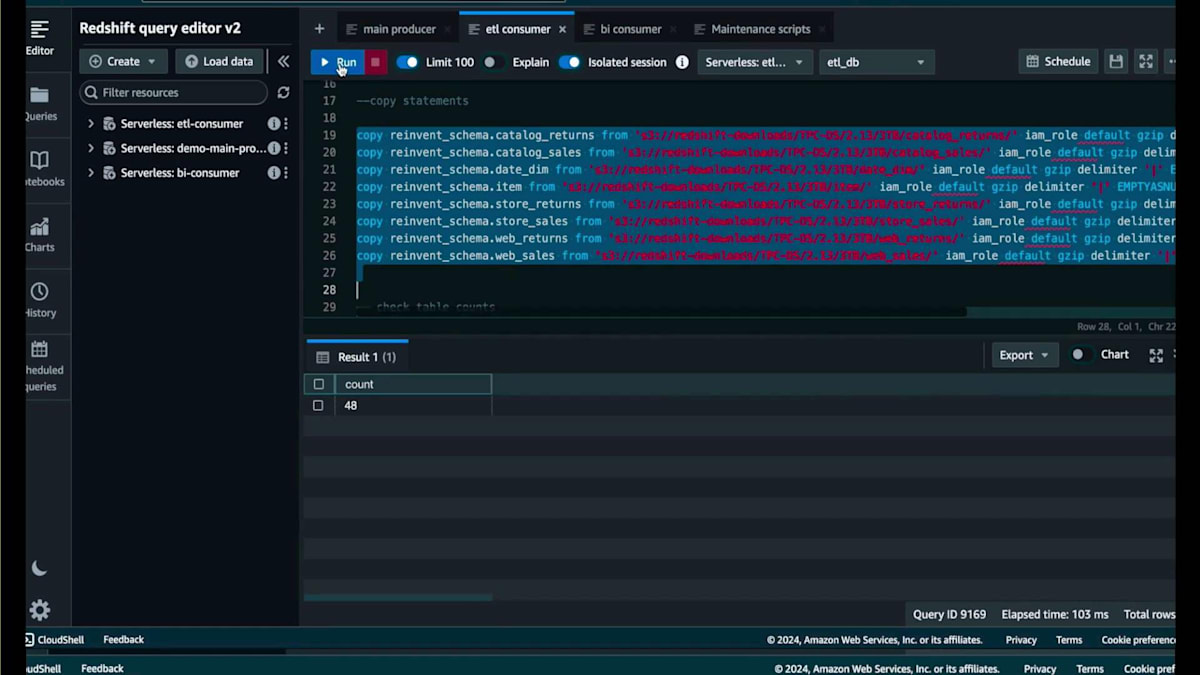Screen dimensions: 1200x675
Task: Show info for Serverless: demo-main-pro
Action: [x=273, y=148]
